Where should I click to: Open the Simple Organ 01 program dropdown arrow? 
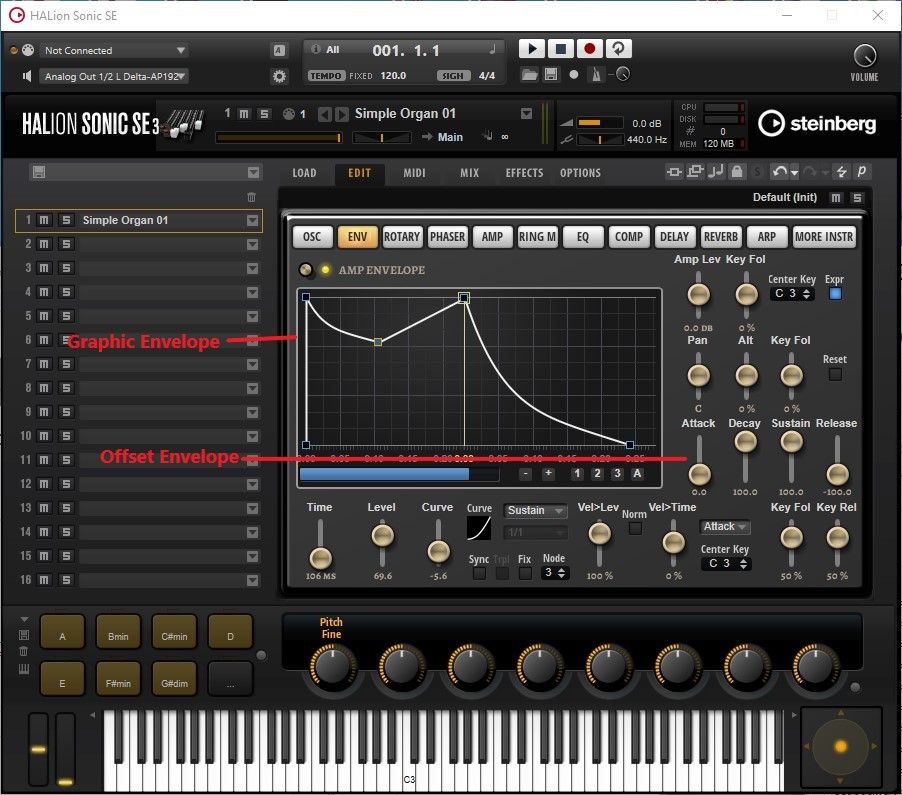pos(526,114)
